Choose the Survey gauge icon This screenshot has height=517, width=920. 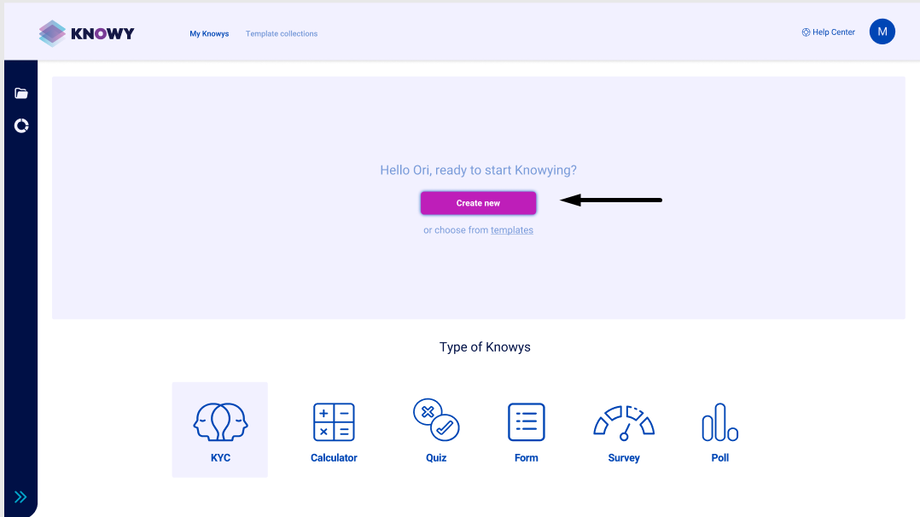624,422
